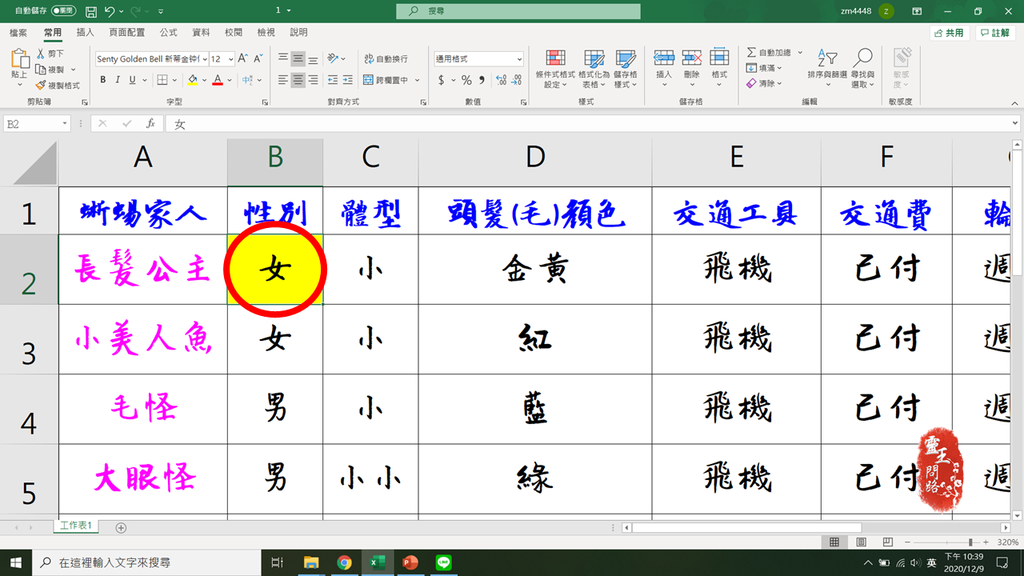Toggle Italic formatting

[x=117, y=80]
